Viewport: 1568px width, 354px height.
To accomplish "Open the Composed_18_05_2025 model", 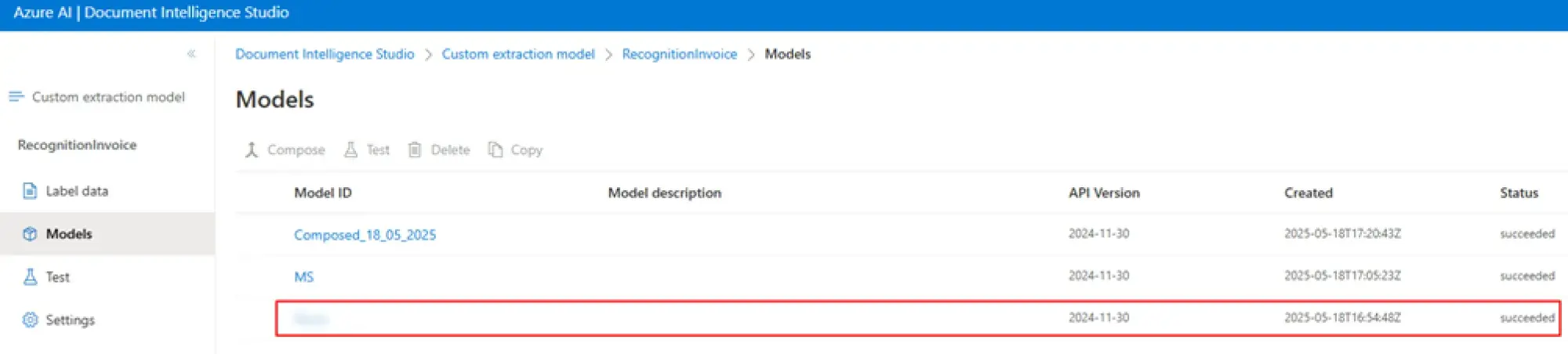I will [x=365, y=235].
